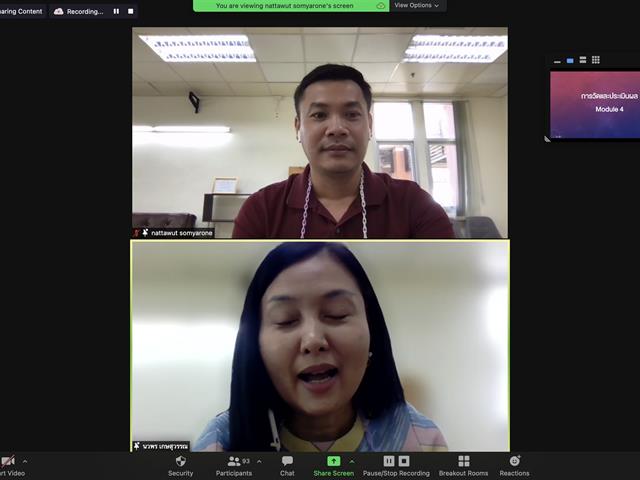Screen dimensions: 640x480
Task: Select the speaking woman's video tile
Action: pyautogui.click(x=320, y=346)
